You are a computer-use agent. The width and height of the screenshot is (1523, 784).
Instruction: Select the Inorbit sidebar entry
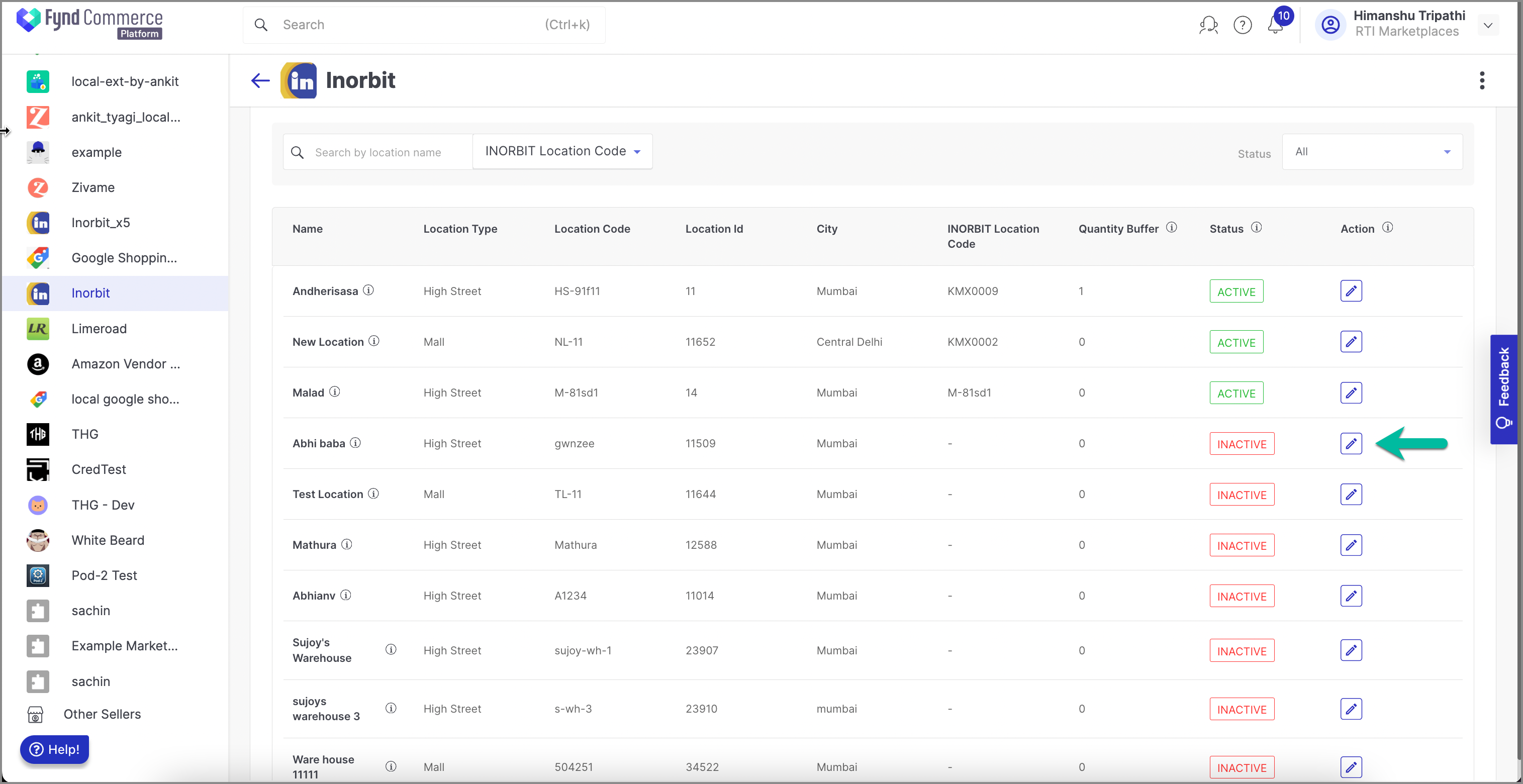tap(115, 293)
